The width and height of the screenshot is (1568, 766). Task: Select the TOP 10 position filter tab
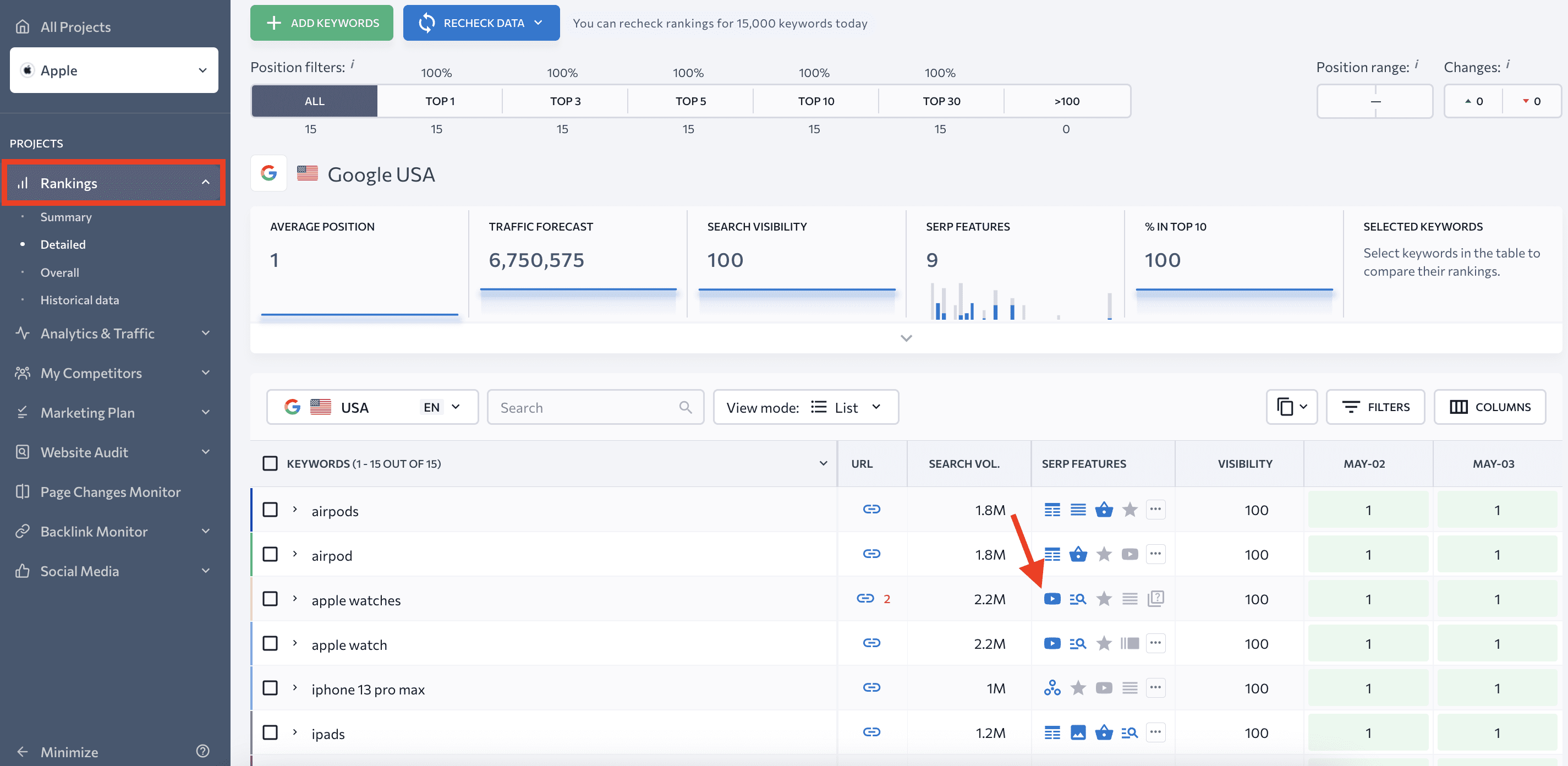point(816,101)
